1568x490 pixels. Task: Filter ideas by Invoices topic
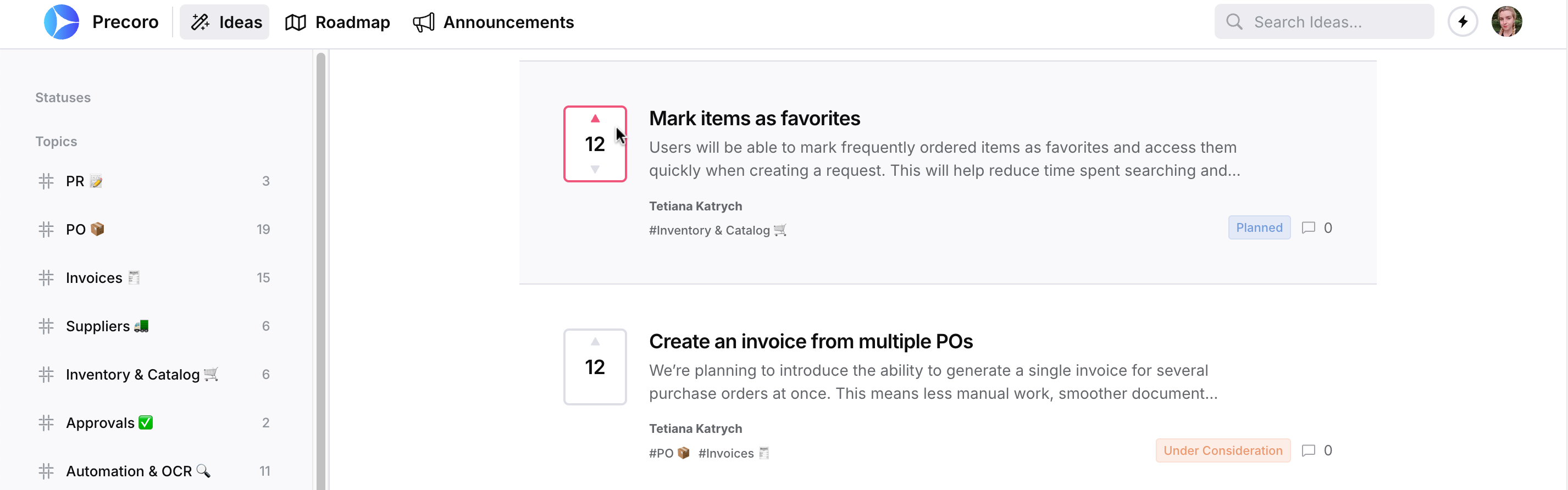pos(95,278)
